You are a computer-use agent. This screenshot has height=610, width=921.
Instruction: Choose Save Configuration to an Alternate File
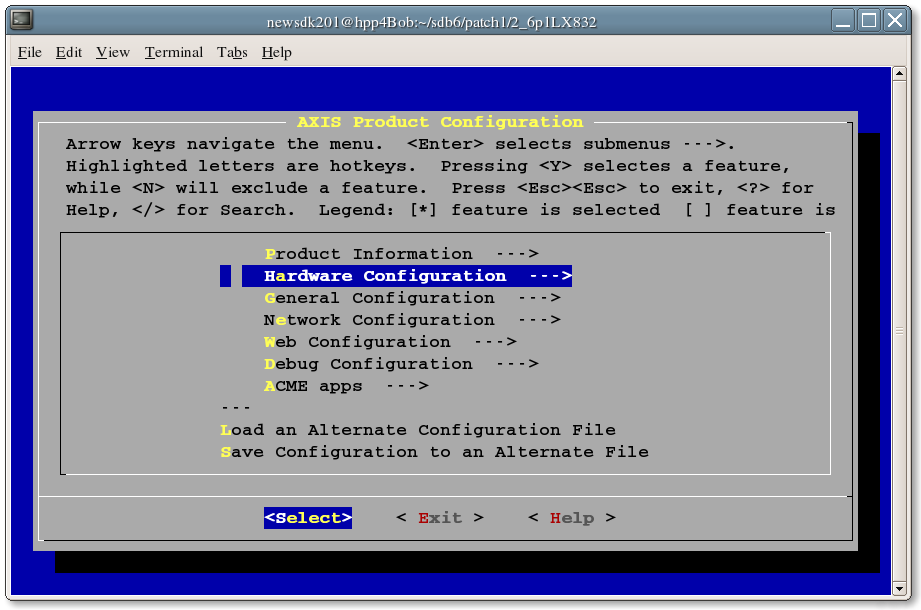(434, 452)
